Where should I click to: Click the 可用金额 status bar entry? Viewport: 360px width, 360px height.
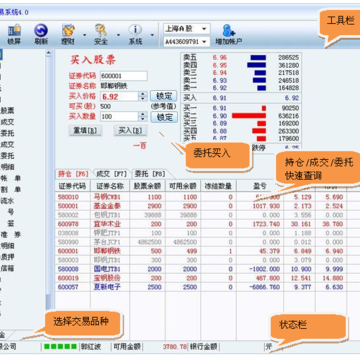127,347
